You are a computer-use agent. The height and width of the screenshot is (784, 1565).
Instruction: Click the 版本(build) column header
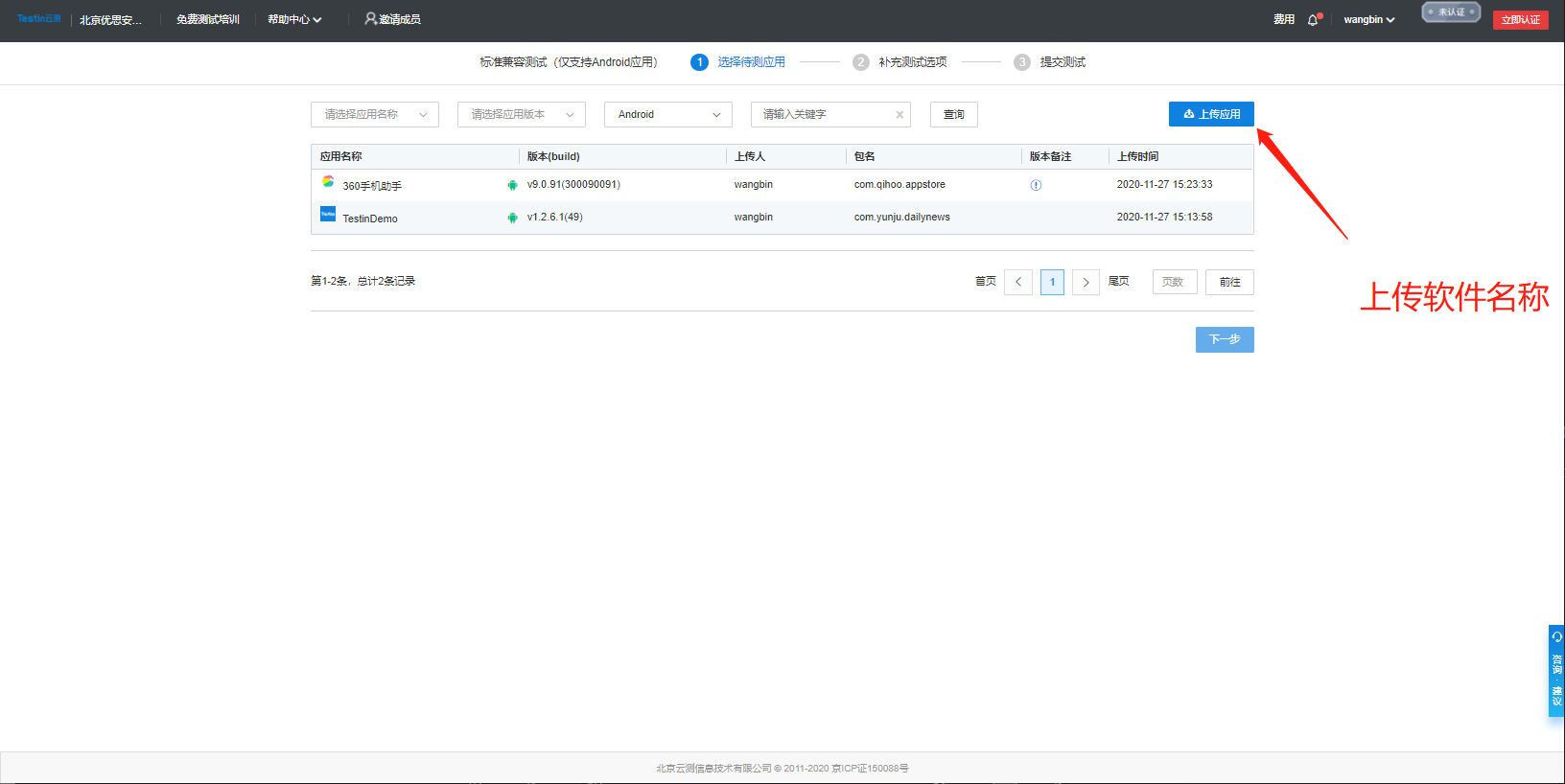pos(553,156)
